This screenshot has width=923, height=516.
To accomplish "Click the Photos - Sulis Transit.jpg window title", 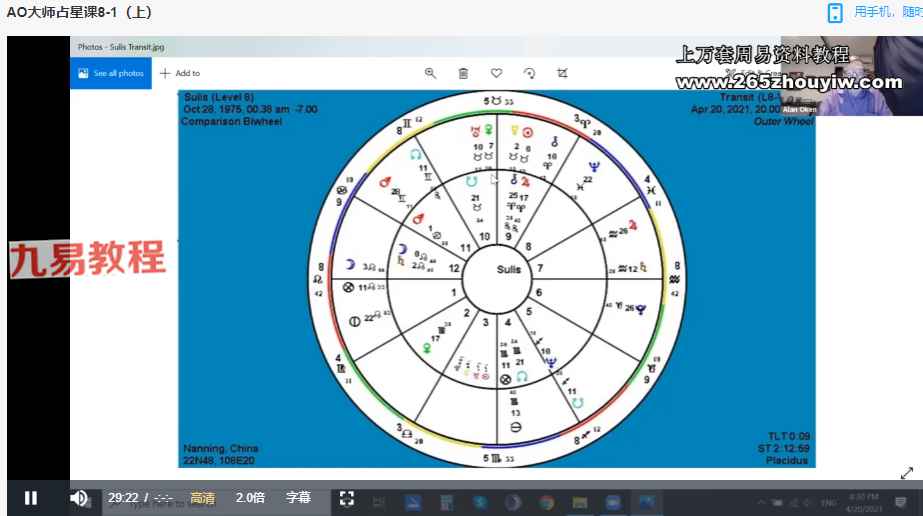I will coord(121,46).
